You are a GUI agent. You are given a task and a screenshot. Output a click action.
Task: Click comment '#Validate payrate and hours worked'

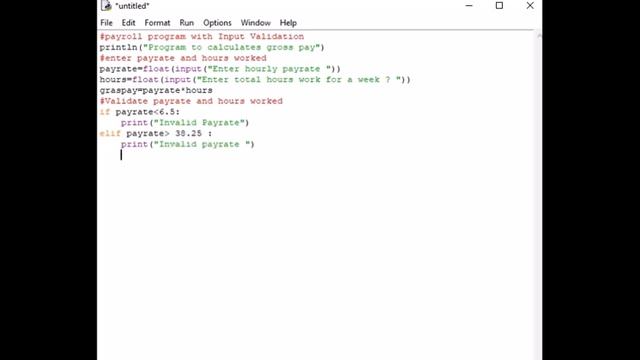(191, 101)
